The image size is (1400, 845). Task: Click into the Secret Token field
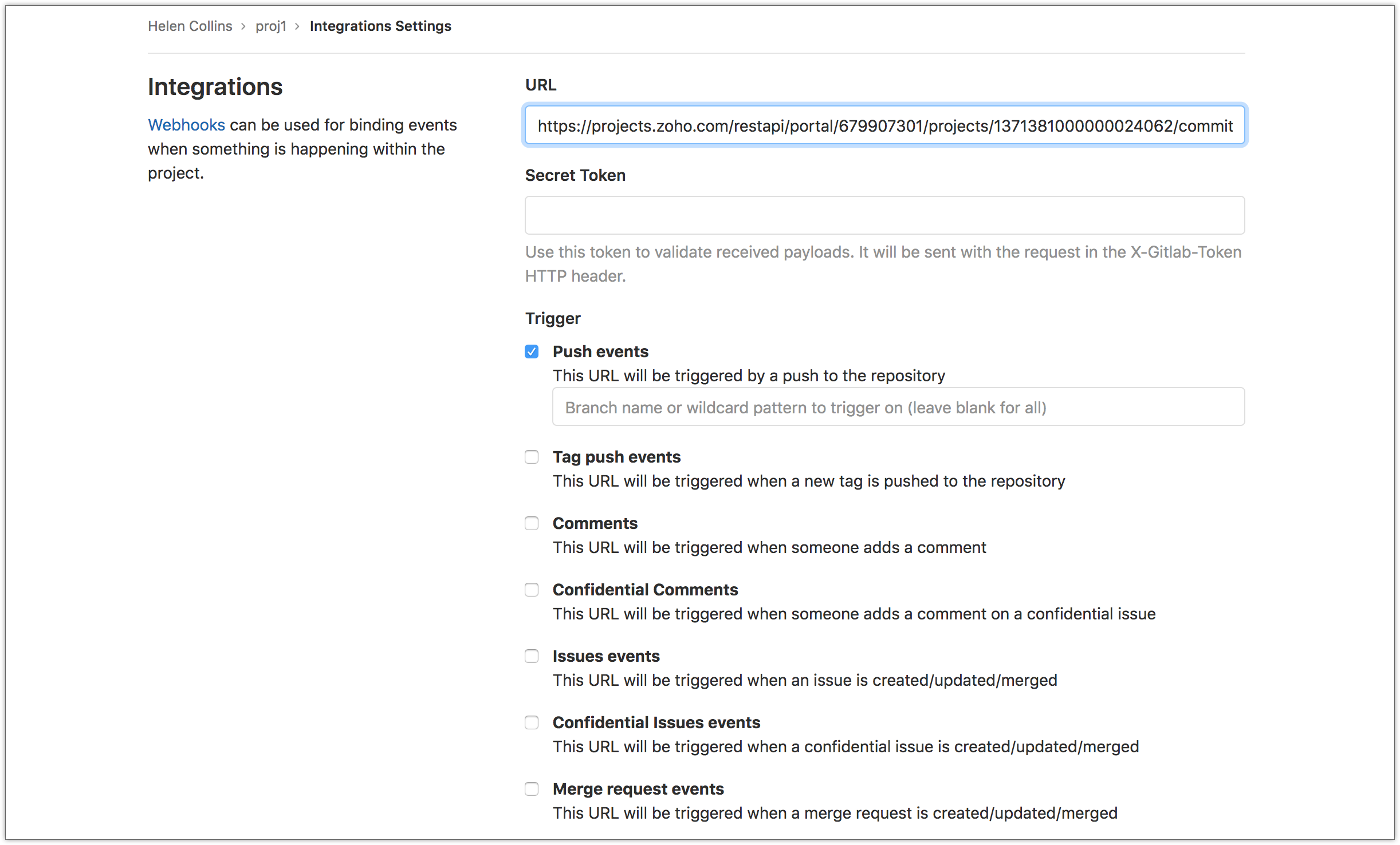[x=884, y=215]
